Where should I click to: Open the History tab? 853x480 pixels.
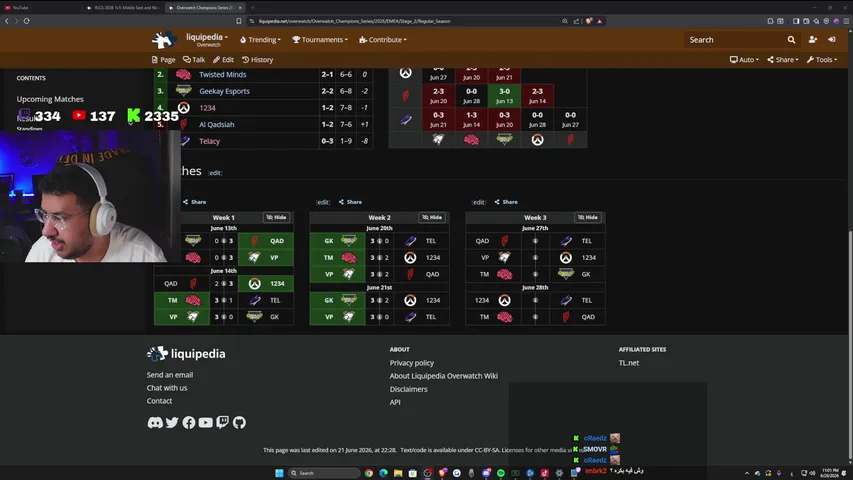[258, 60]
